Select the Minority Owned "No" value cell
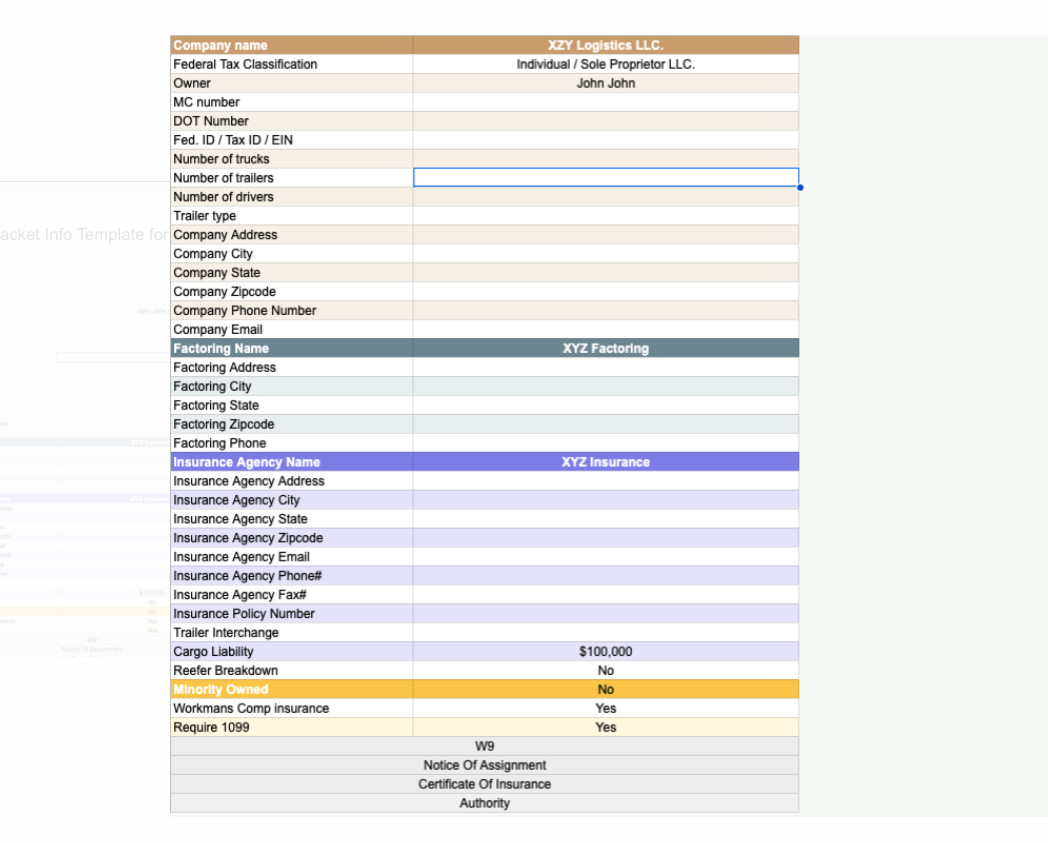Viewport: 1048px width, 843px height. 605,690
